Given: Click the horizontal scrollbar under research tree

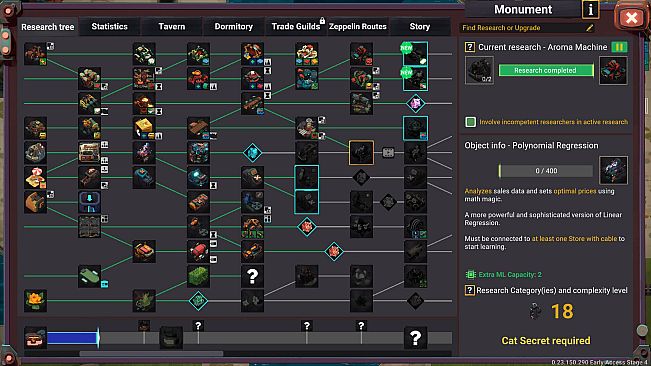Looking at the screenshot, I should coord(151,354).
